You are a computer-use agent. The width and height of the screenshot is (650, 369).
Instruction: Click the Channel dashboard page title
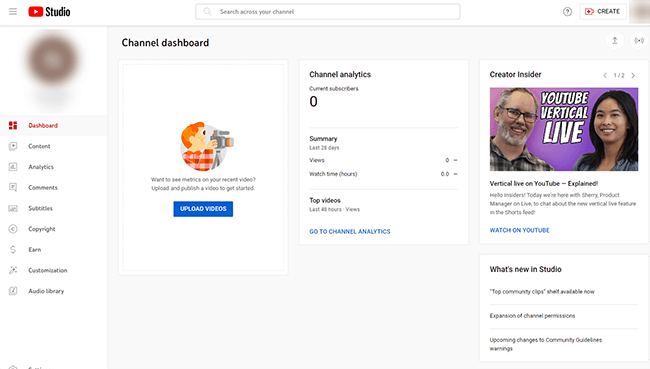tap(165, 43)
